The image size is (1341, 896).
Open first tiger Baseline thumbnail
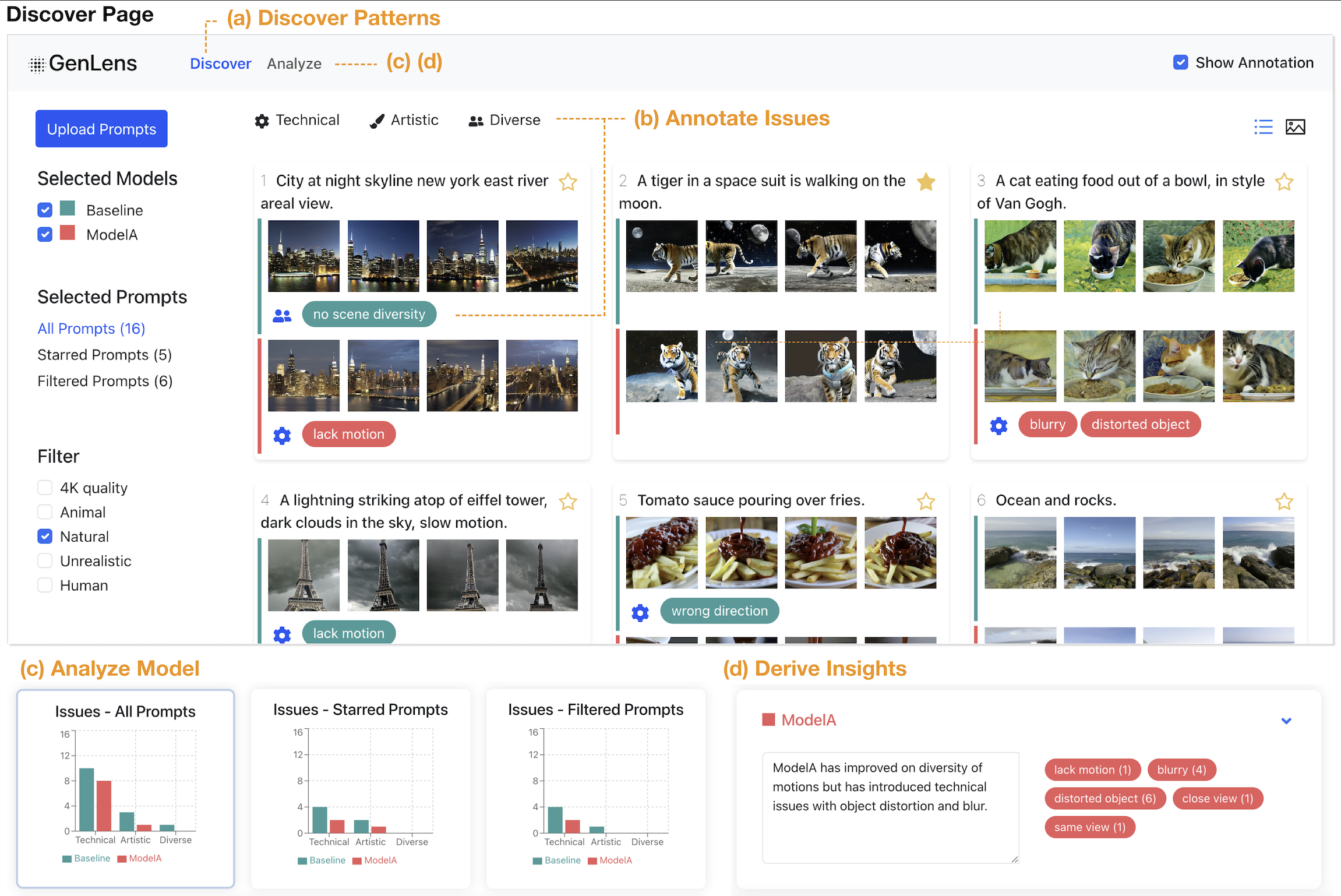pos(661,256)
